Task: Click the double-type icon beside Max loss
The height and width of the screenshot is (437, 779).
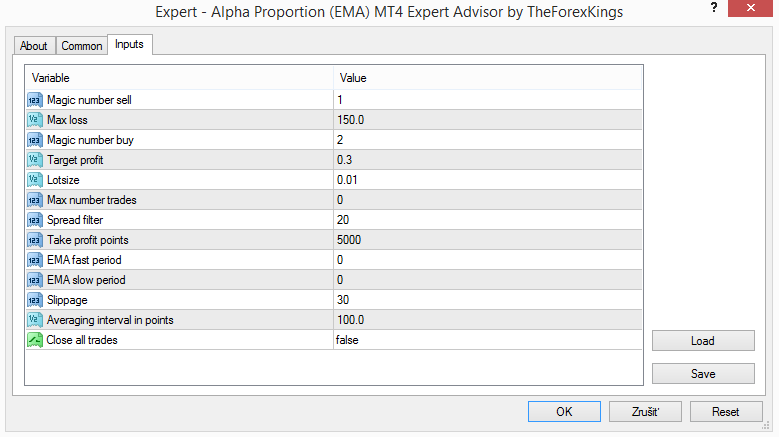Action: 34,120
